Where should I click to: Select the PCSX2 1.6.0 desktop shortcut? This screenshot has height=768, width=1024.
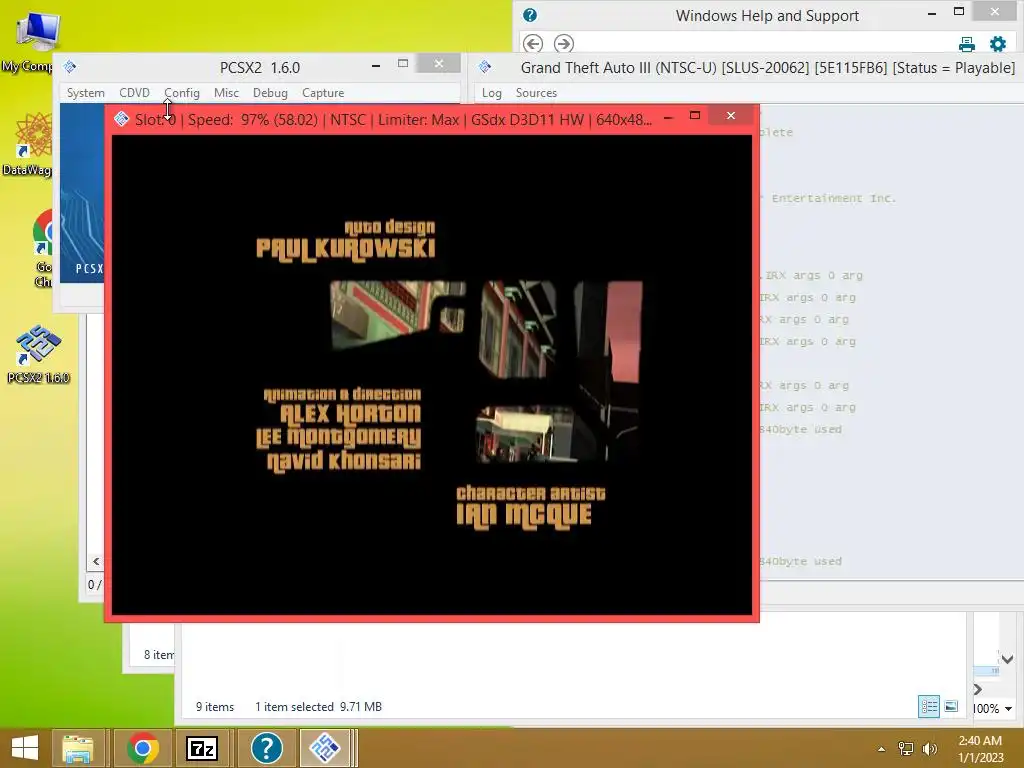point(38,353)
